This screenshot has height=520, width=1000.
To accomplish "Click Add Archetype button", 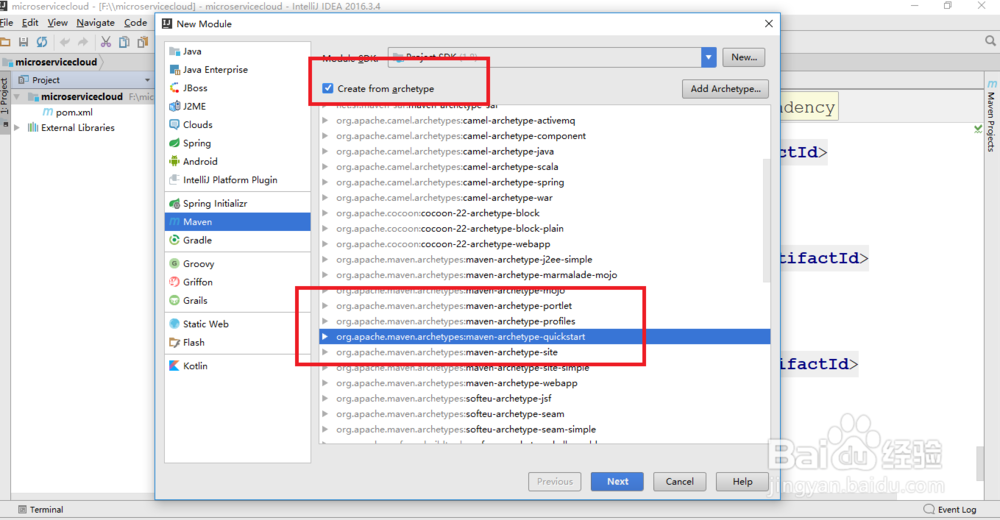I will [x=725, y=89].
